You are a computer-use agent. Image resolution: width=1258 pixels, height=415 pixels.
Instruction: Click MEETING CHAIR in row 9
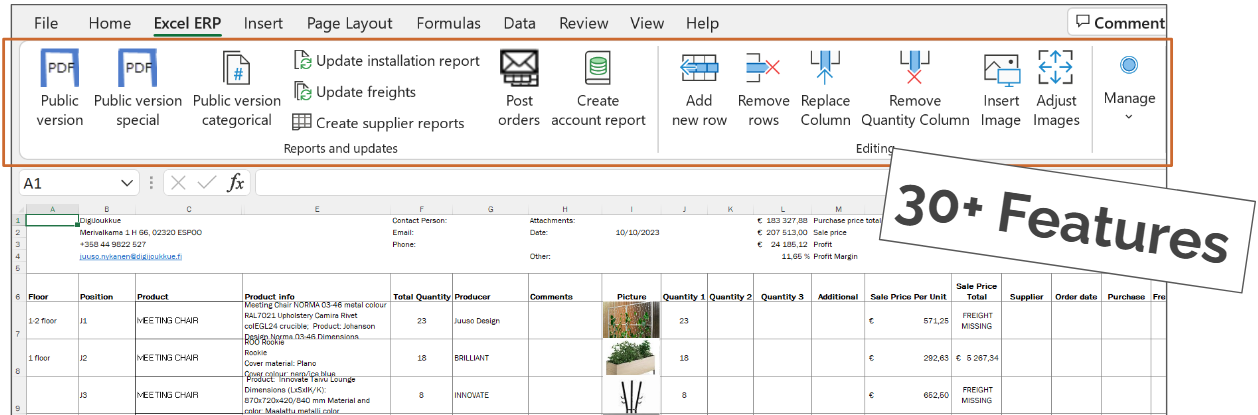188,395
